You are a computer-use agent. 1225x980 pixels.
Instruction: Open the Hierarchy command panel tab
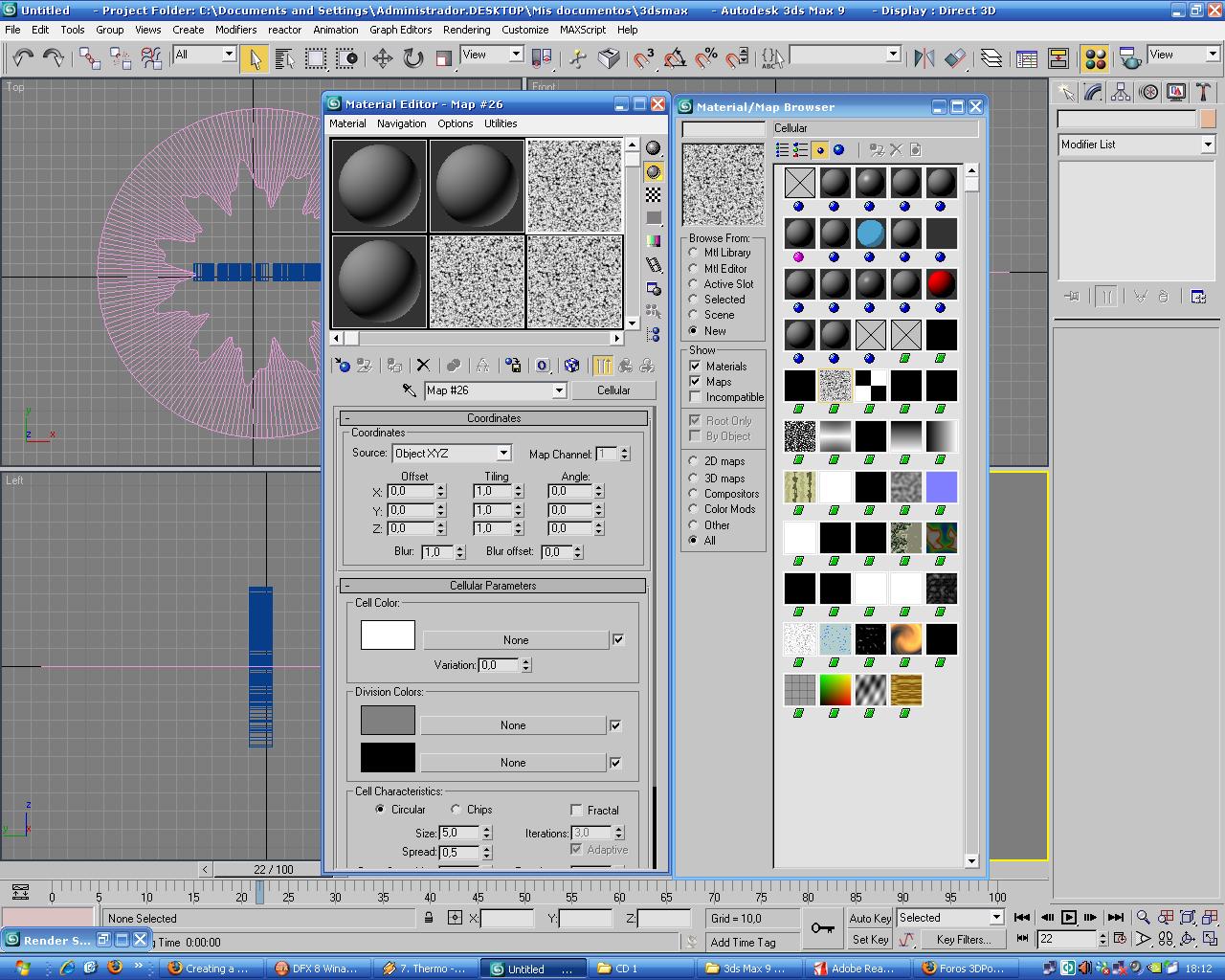tap(1121, 92)
